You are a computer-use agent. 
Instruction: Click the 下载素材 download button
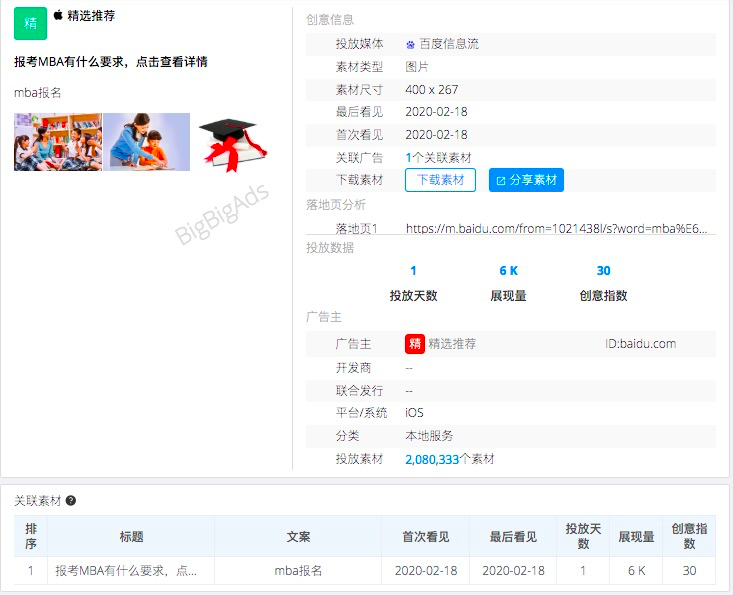pyautogui.click(x=440, y=180)
